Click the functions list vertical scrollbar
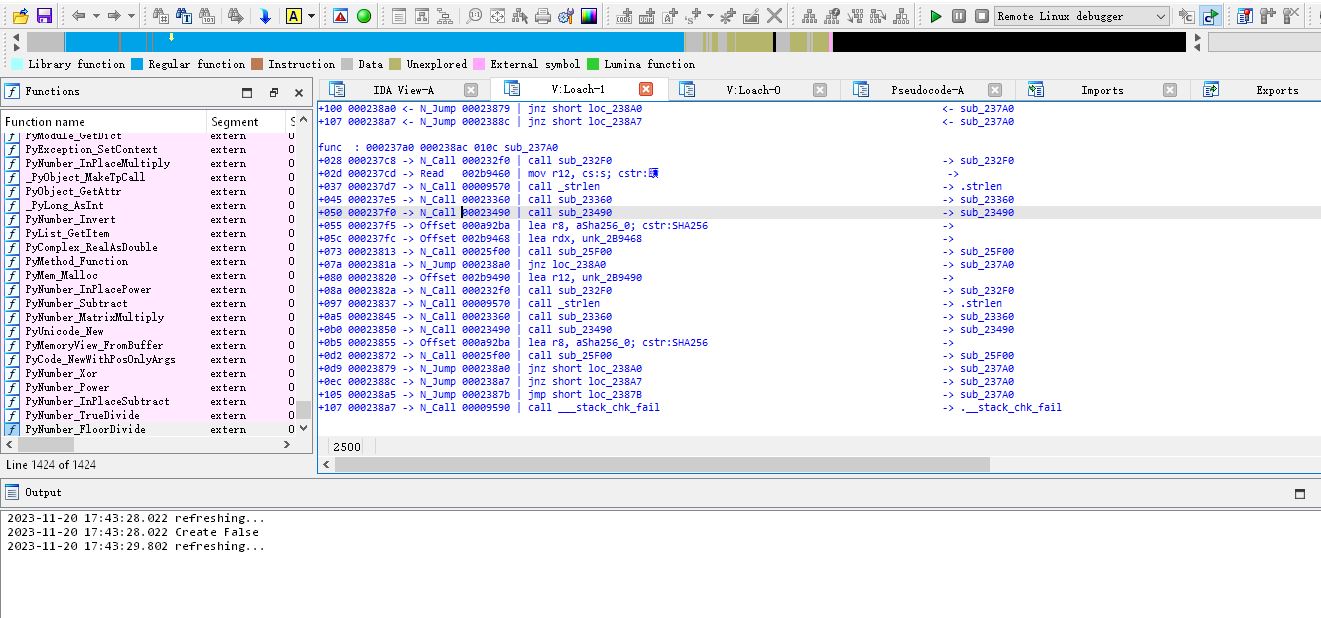The width and height of the screenshot is (1321, 618). (304, 410)
